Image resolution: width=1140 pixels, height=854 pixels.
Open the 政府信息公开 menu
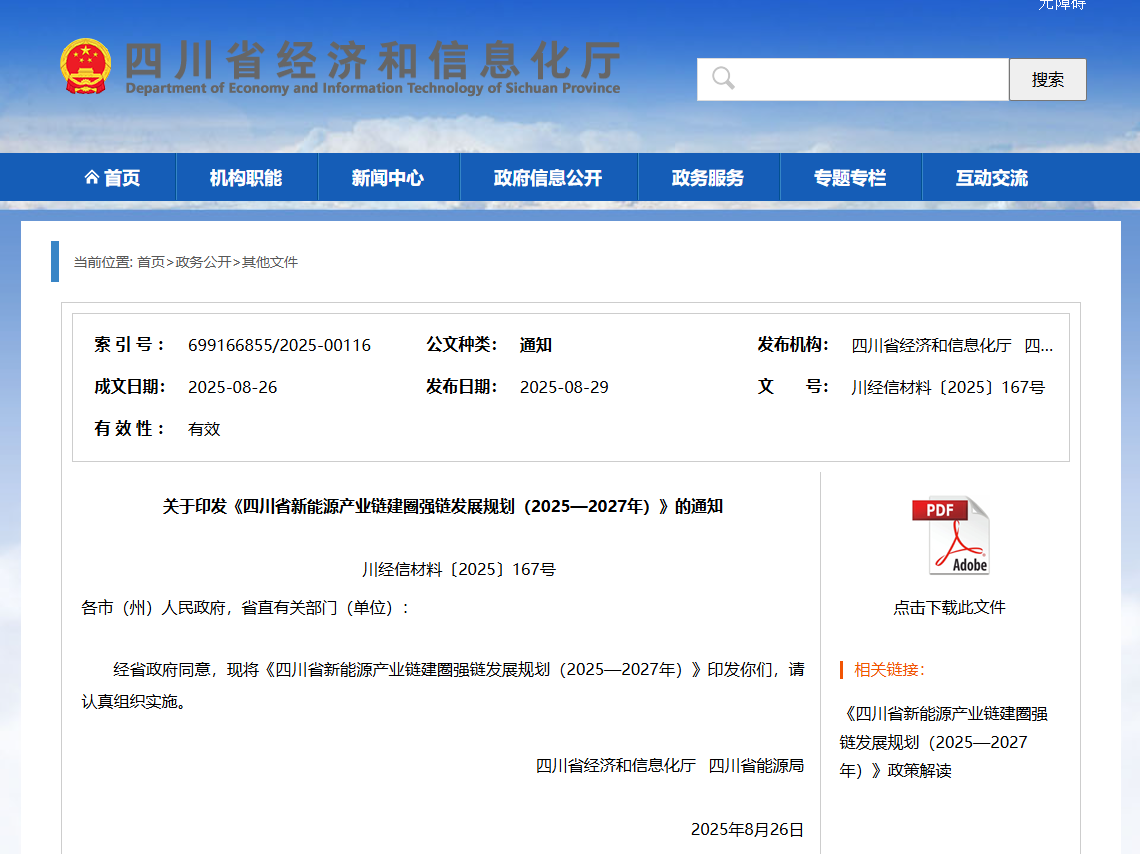[x=548, y=177]
